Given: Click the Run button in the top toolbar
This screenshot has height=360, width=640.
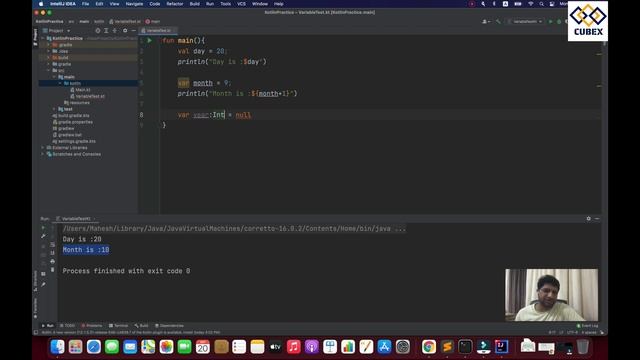Looking at the screenshot, I should click(x=551, y=21).
